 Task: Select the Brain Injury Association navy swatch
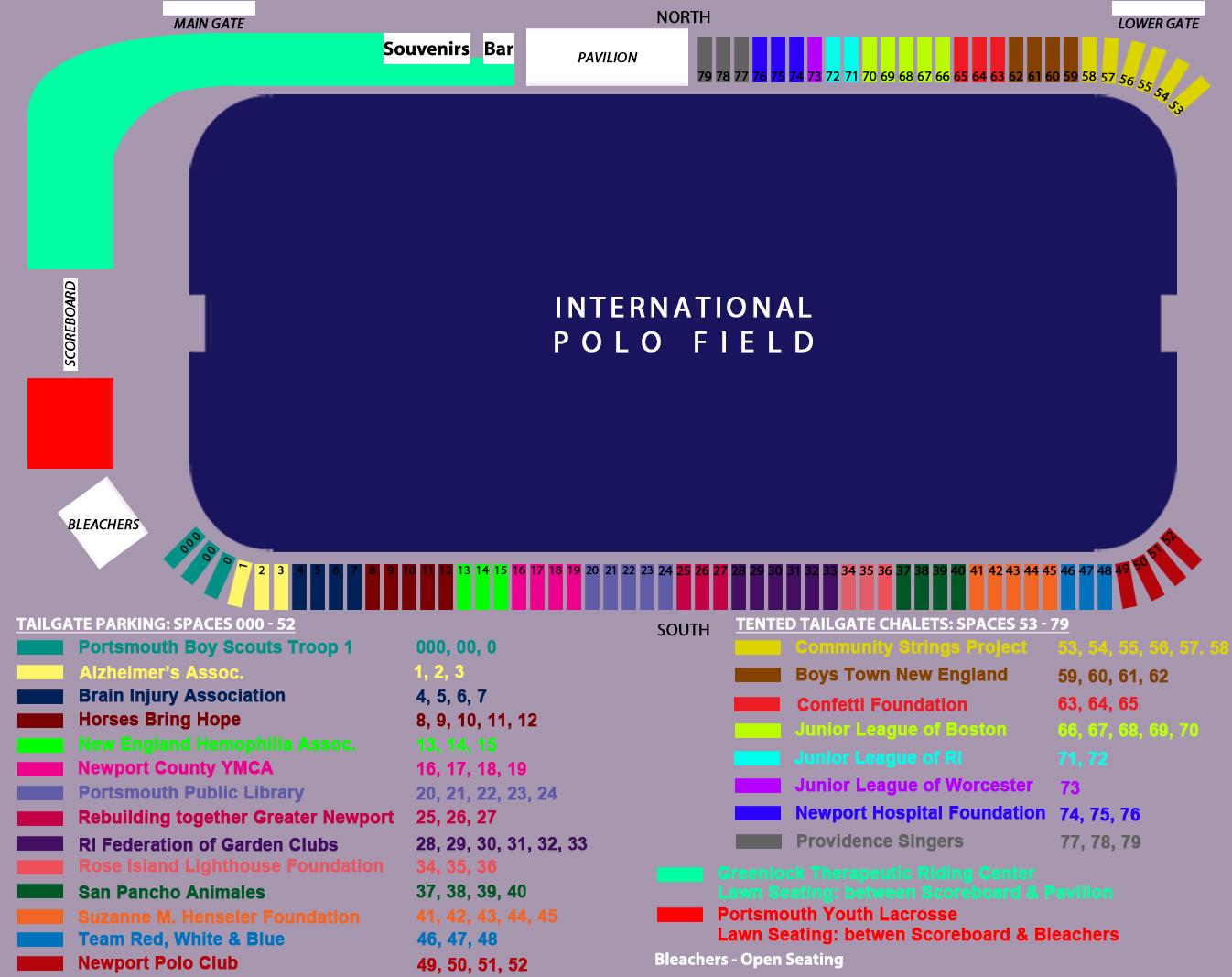[40, 697]
